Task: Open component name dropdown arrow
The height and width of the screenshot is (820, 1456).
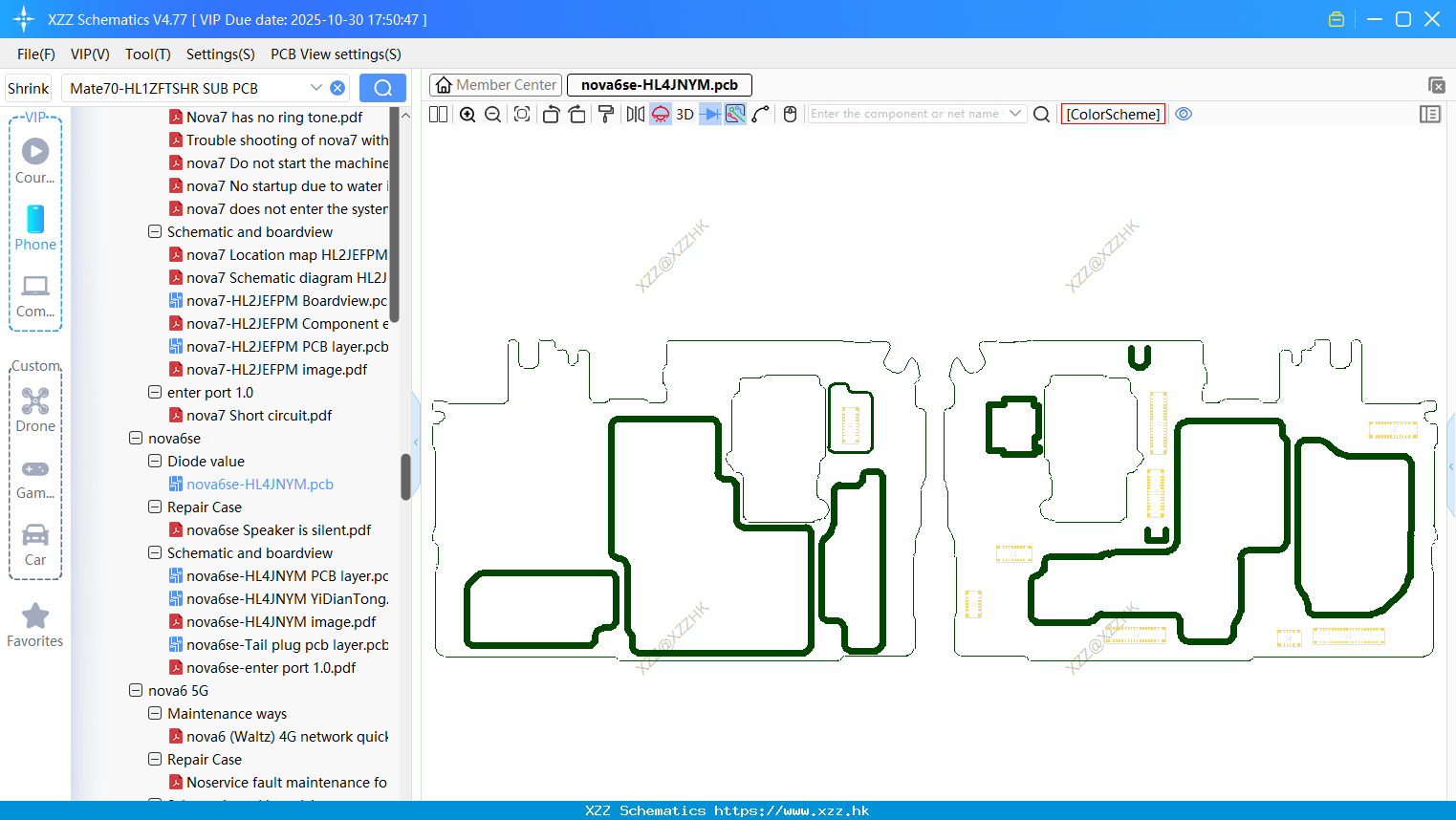Action: [x=1015, y=114]
